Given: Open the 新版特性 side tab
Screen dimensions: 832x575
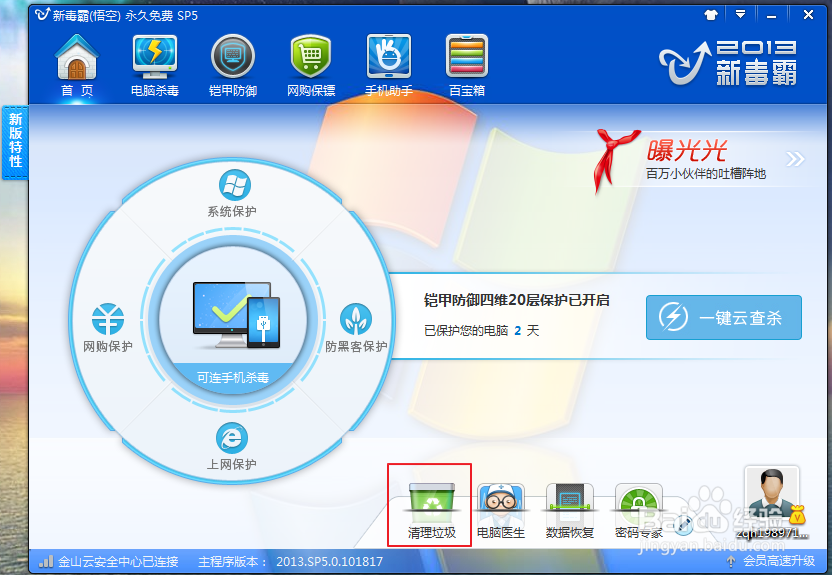Looking at the screenshot, I should click(x=15, y=142).
